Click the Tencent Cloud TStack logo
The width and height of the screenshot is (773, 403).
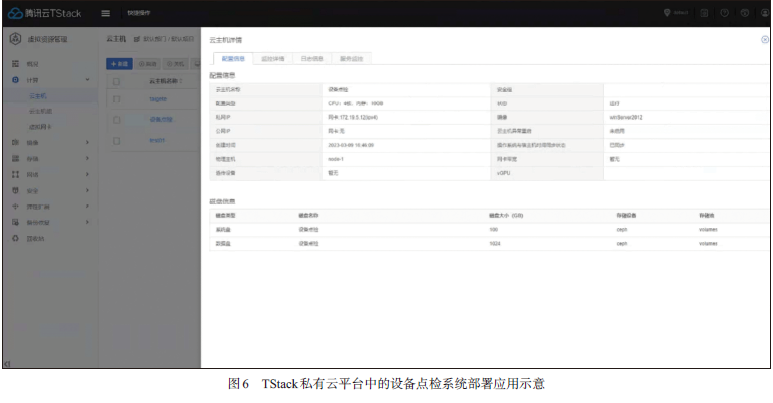pyautogui.click(x=44, y=13)
